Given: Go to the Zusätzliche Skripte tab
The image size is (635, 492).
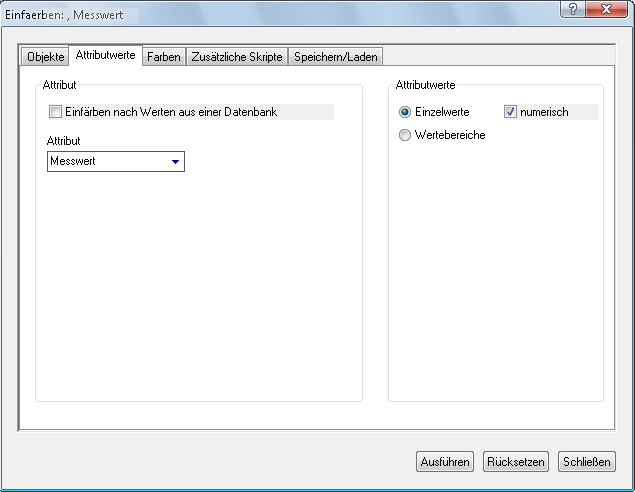Looking at the screenshot, I should pos(236,57).
